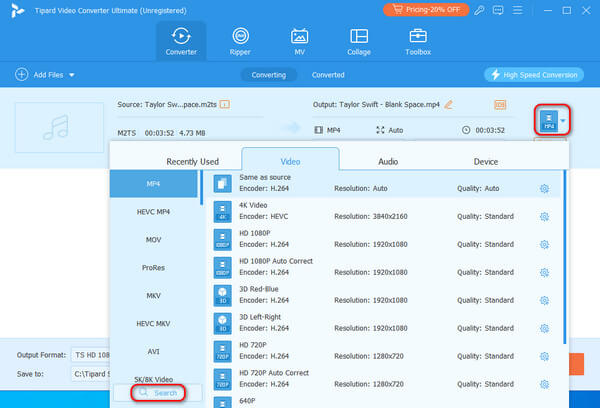Choose MOV in format list
Screen dimensions: 600x408
tap(153, 240)
